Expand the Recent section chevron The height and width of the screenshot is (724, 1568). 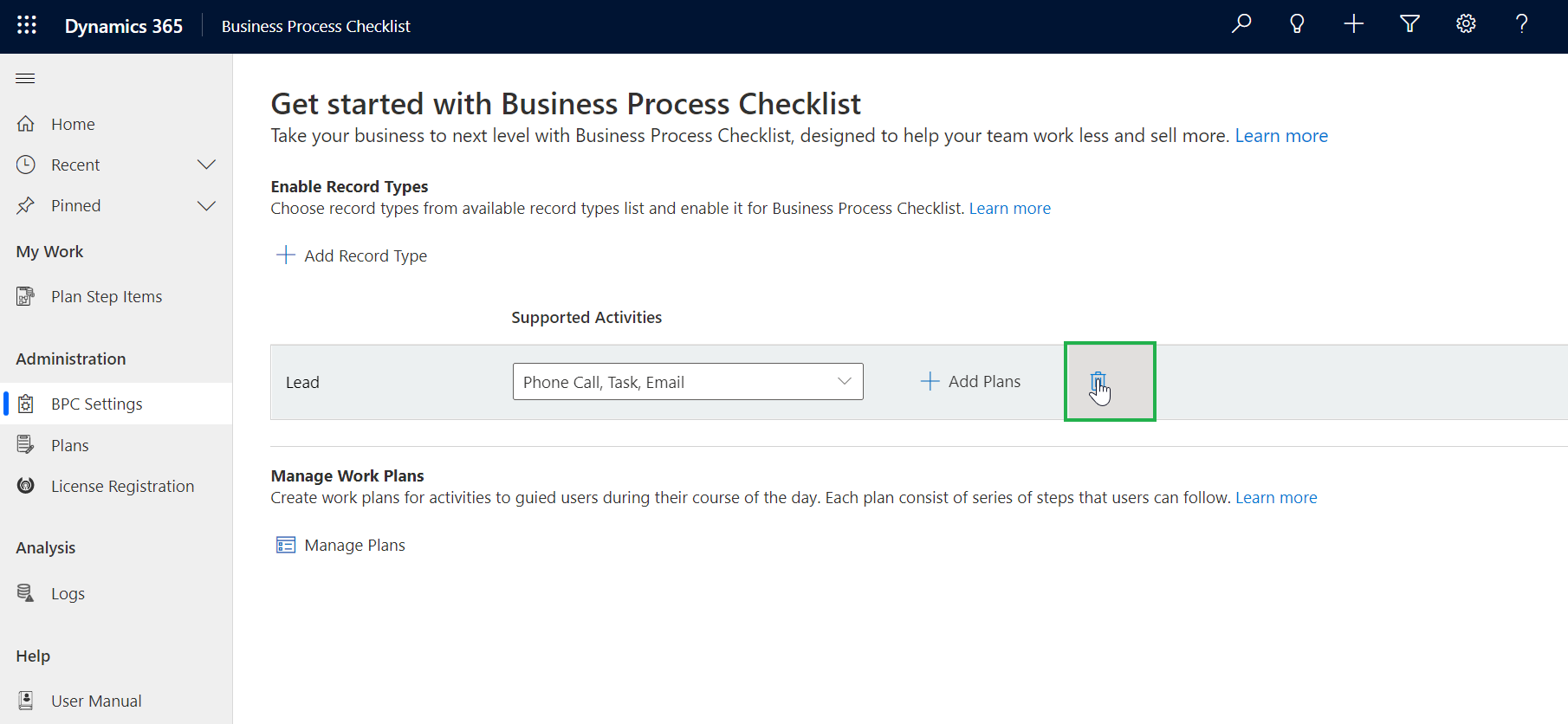tap(206, 165)
